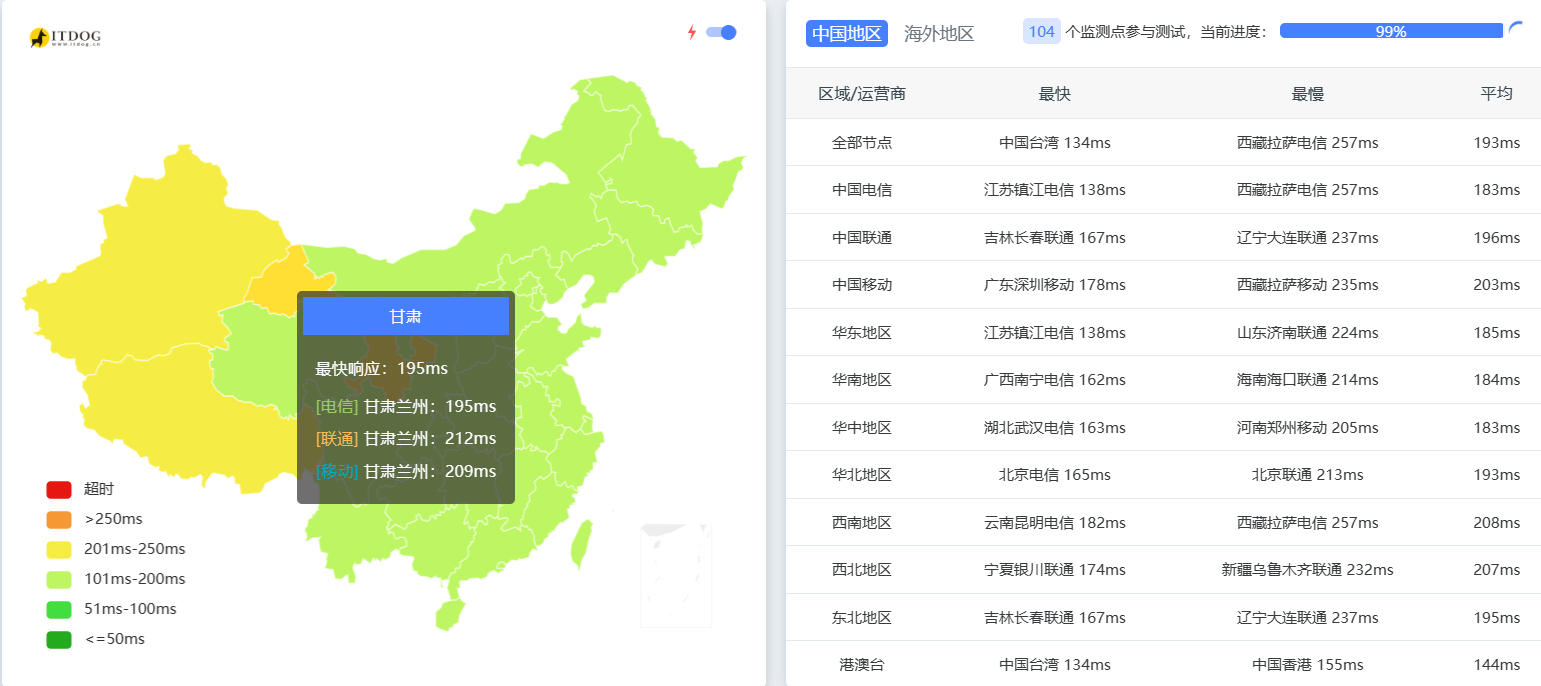Click the light green 101ms-200ms legend swatch
The width and height of the screenshot is (1541, 686).
(56, 578)
